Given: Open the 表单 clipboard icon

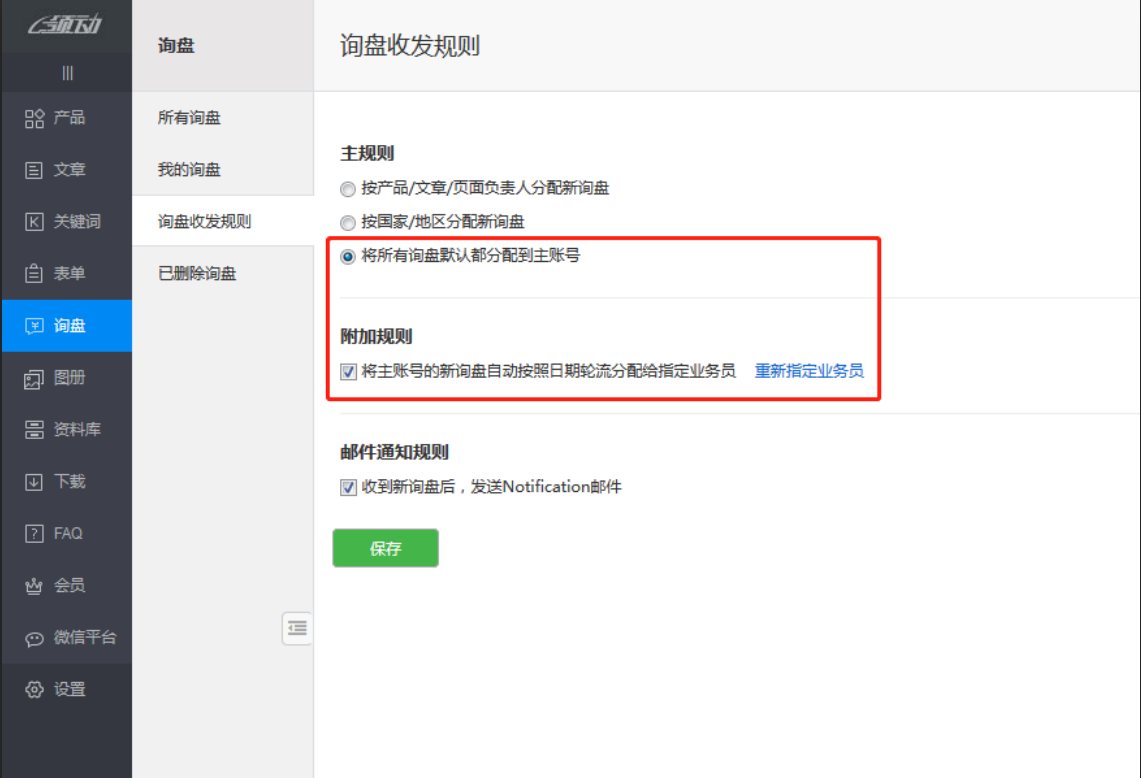Looking at the screenshot, I should coord(34,274).
